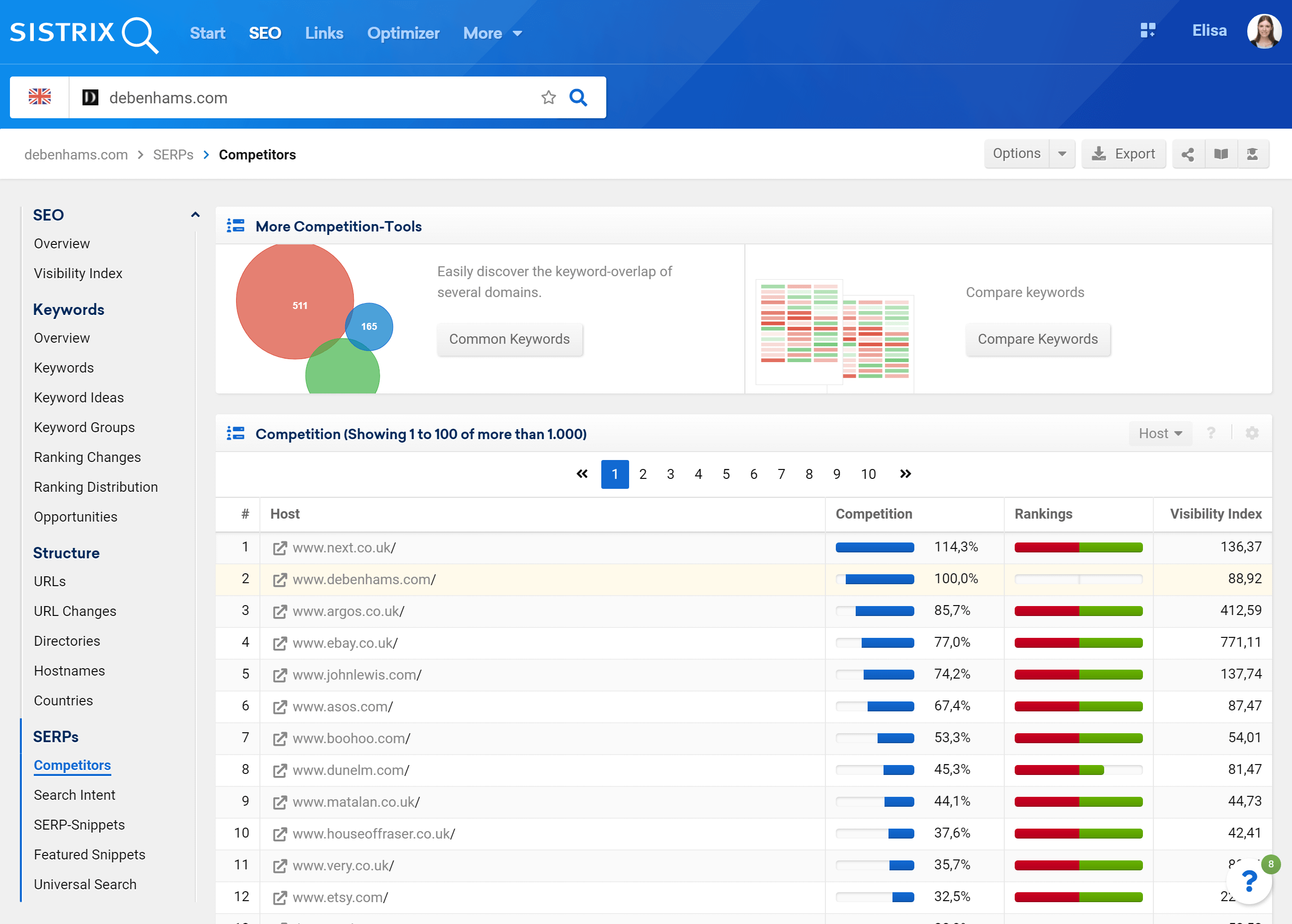Click the share icon next to Export
The height and width of the screenshot is (924, 1292).
[x=1188, y=153]
